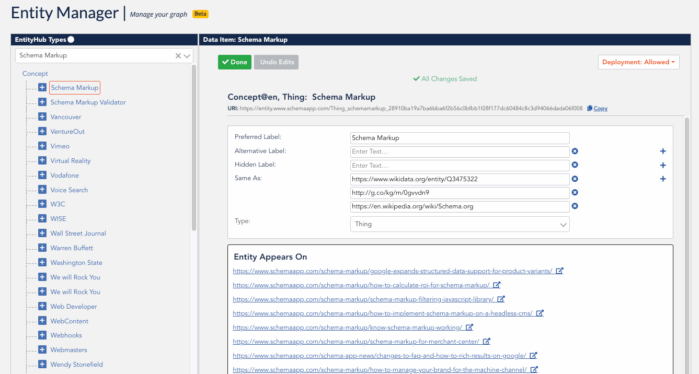The width and height of the screenshot is (699, 374).
Task: Focus the Hidden Label text field
Action: (460, 165)
